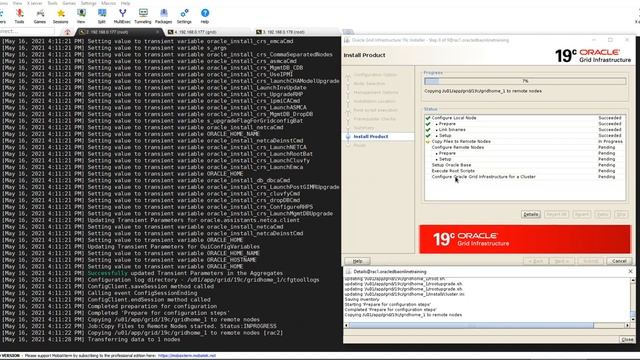
Task: Select the Install Product step in sidebar
Action: pos(371,137)
